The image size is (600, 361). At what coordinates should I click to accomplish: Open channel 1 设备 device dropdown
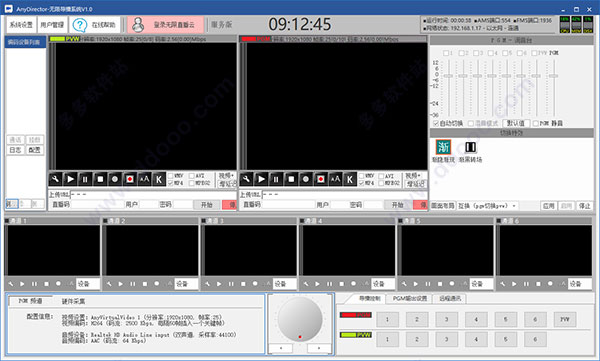(x=88, y=284)
